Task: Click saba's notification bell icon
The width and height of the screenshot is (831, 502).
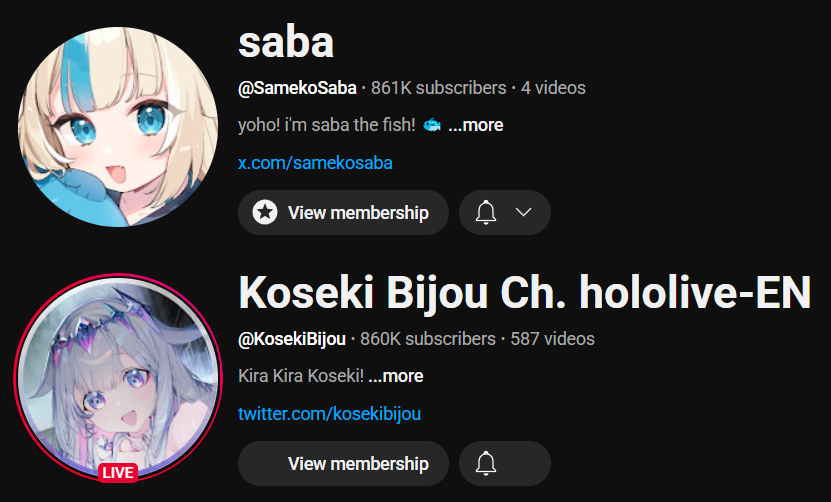Action: [485, 213]
